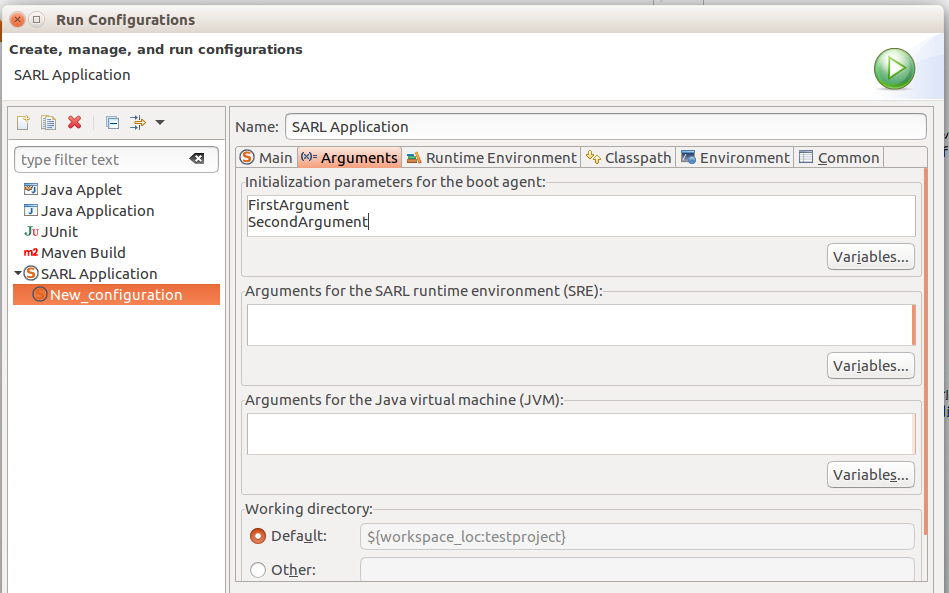This screenshot has width=949, height=593.
Task: Click the FirstArgument text line
Action: pyautogui.click(x=298, y=205)
